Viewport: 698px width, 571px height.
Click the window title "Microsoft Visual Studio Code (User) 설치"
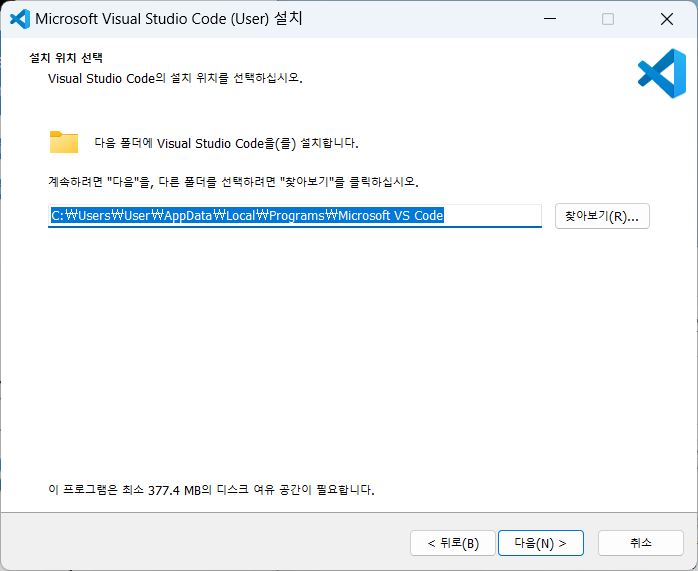click(169, 19)
